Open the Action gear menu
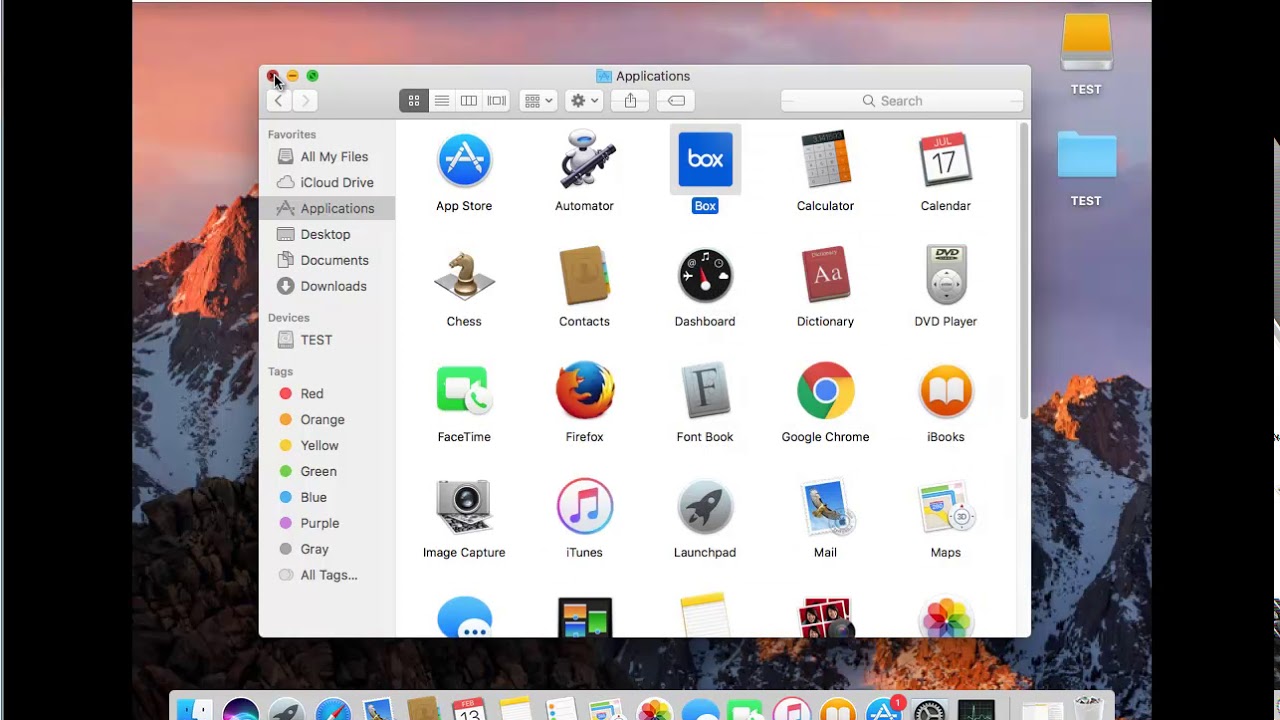This screenshot has width=1280, height=720. click(584, 101)
